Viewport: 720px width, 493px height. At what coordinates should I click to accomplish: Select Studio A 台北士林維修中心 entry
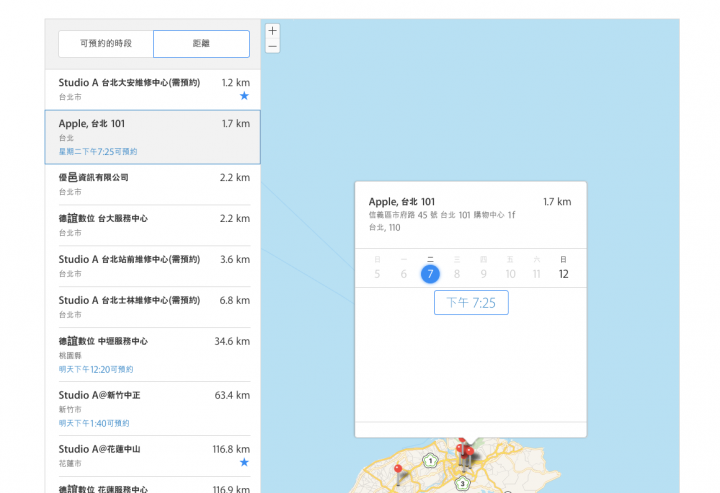click(152, 307)
